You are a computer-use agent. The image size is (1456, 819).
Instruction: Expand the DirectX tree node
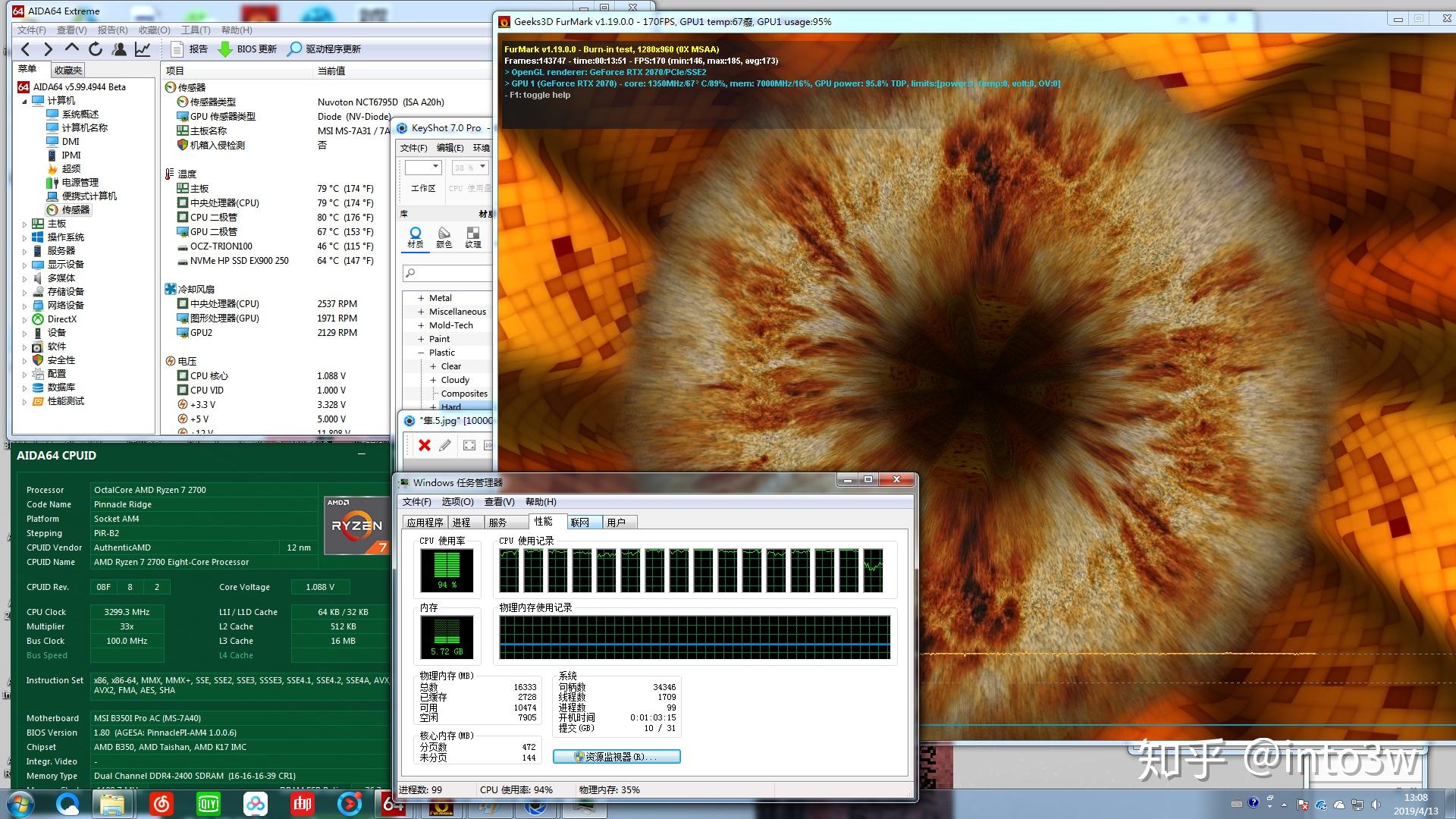(24, 320)
